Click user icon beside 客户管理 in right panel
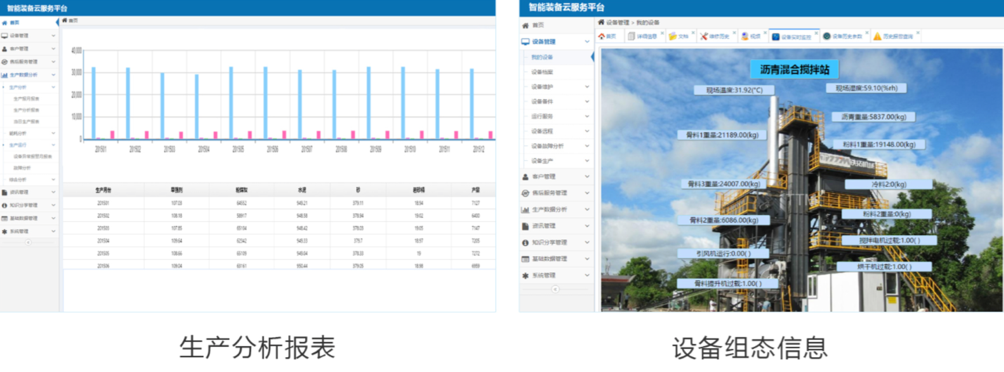1004x372 pixels. [526, 176]
